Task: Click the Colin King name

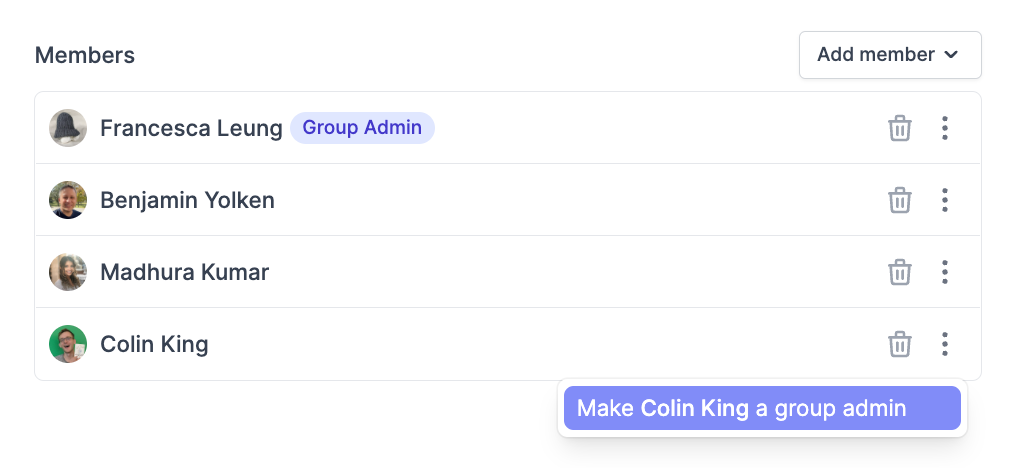Action: tap(154, 344)
